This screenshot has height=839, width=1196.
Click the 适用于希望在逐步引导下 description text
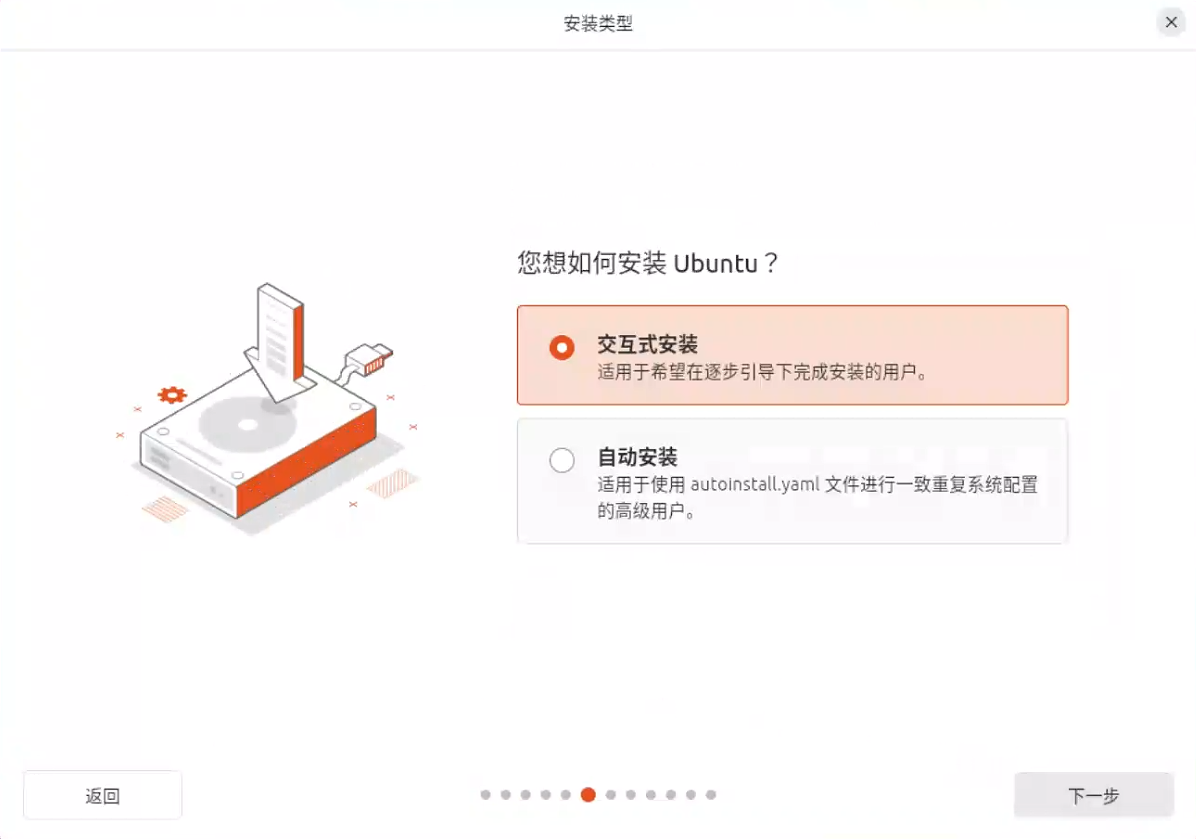(762, 372)
